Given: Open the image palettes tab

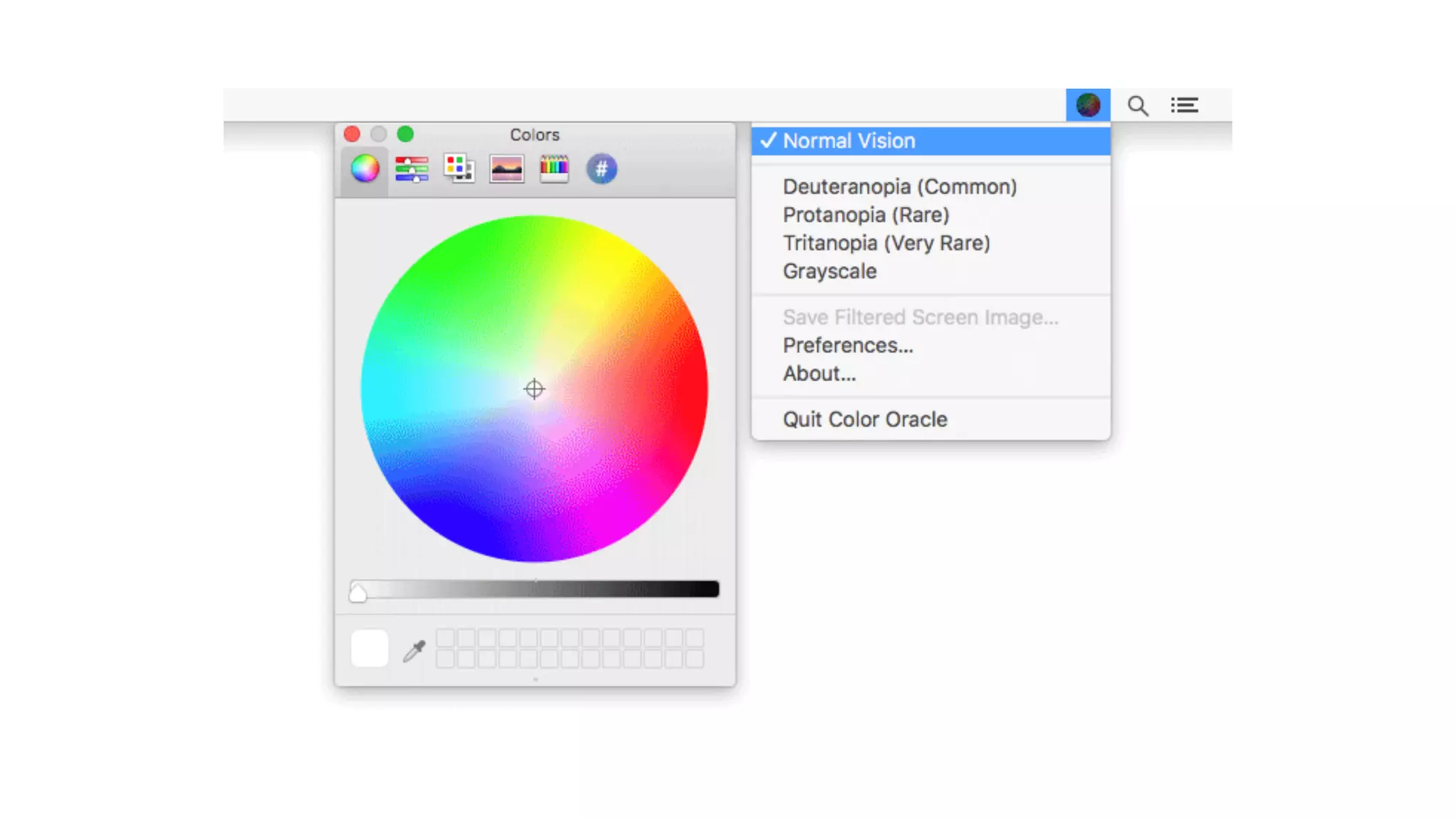Looking at the screenshot, I should click(x=506, y=169).
